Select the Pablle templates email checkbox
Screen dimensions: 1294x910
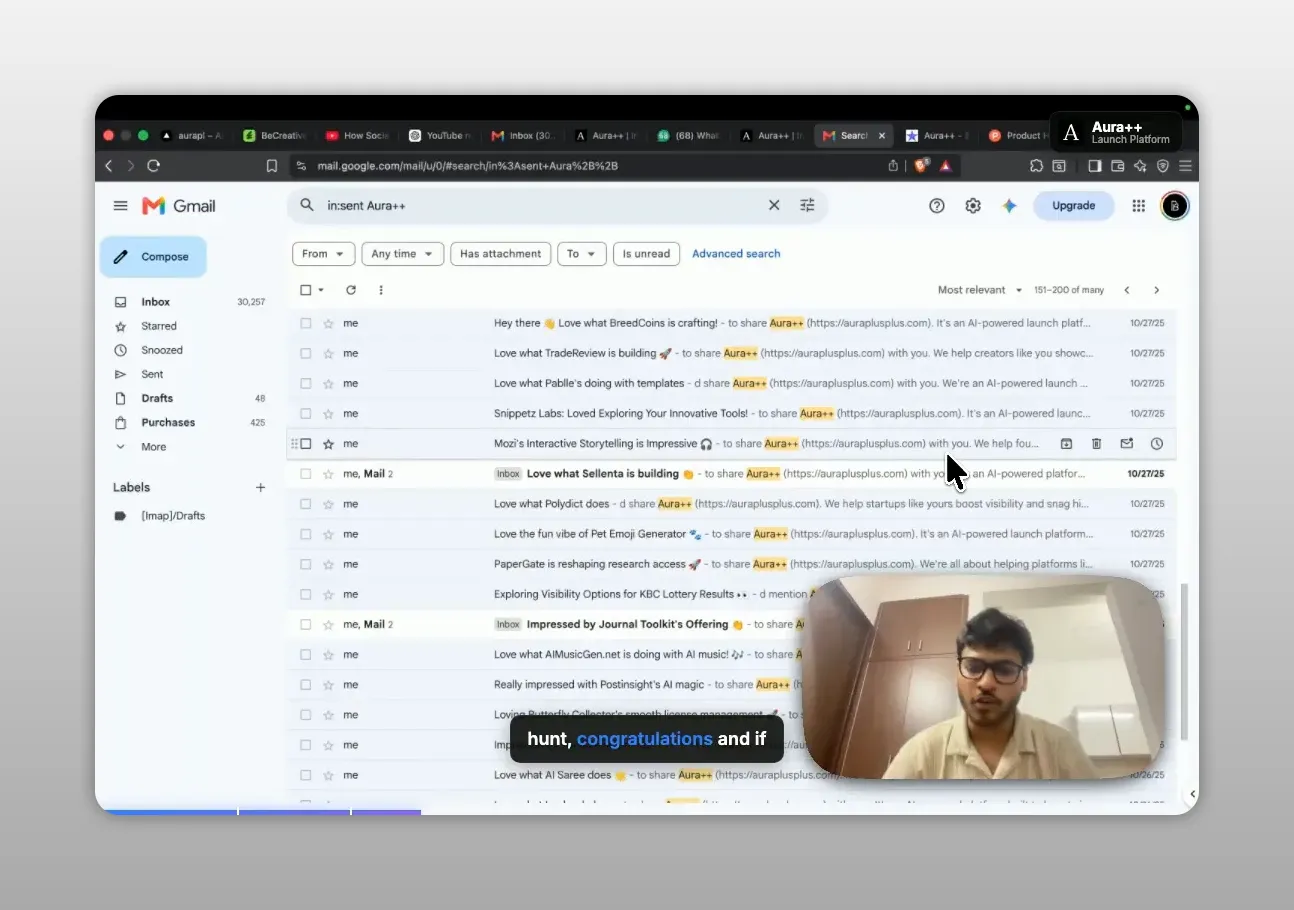[306, 384]
